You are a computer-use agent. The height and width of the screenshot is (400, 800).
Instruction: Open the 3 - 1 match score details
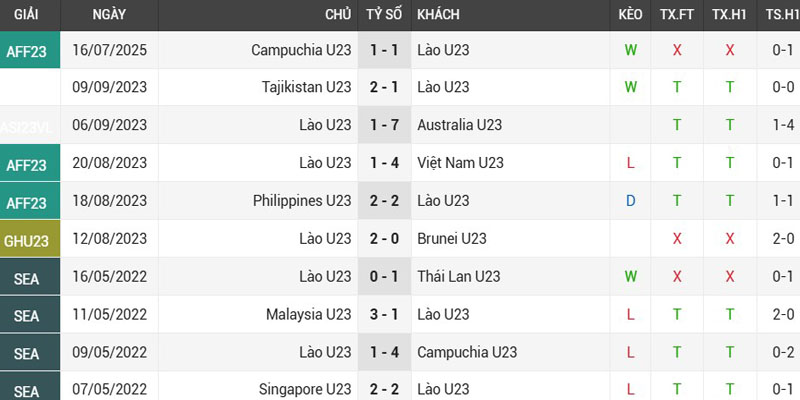pos(383,315)
